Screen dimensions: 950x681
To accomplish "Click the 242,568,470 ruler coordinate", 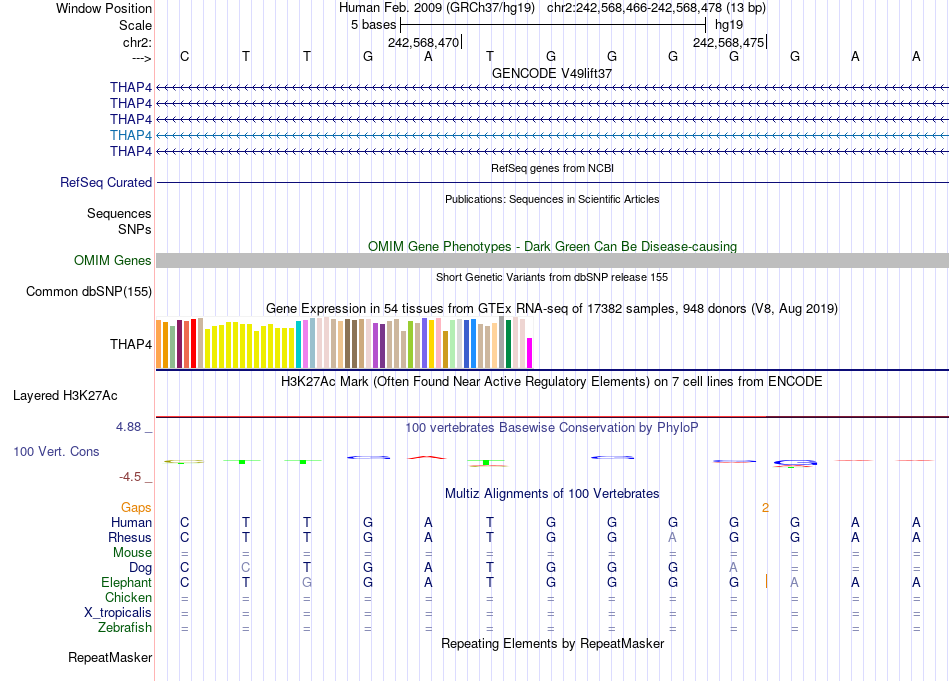I will click(424, 42).
